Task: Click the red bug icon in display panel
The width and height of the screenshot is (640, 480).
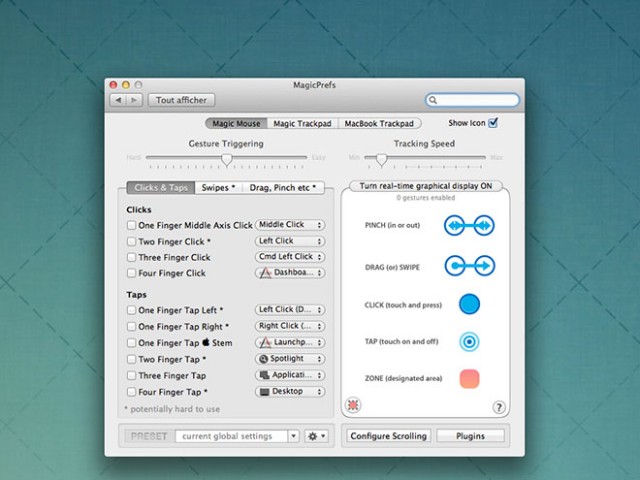Action: coord(353,405)
